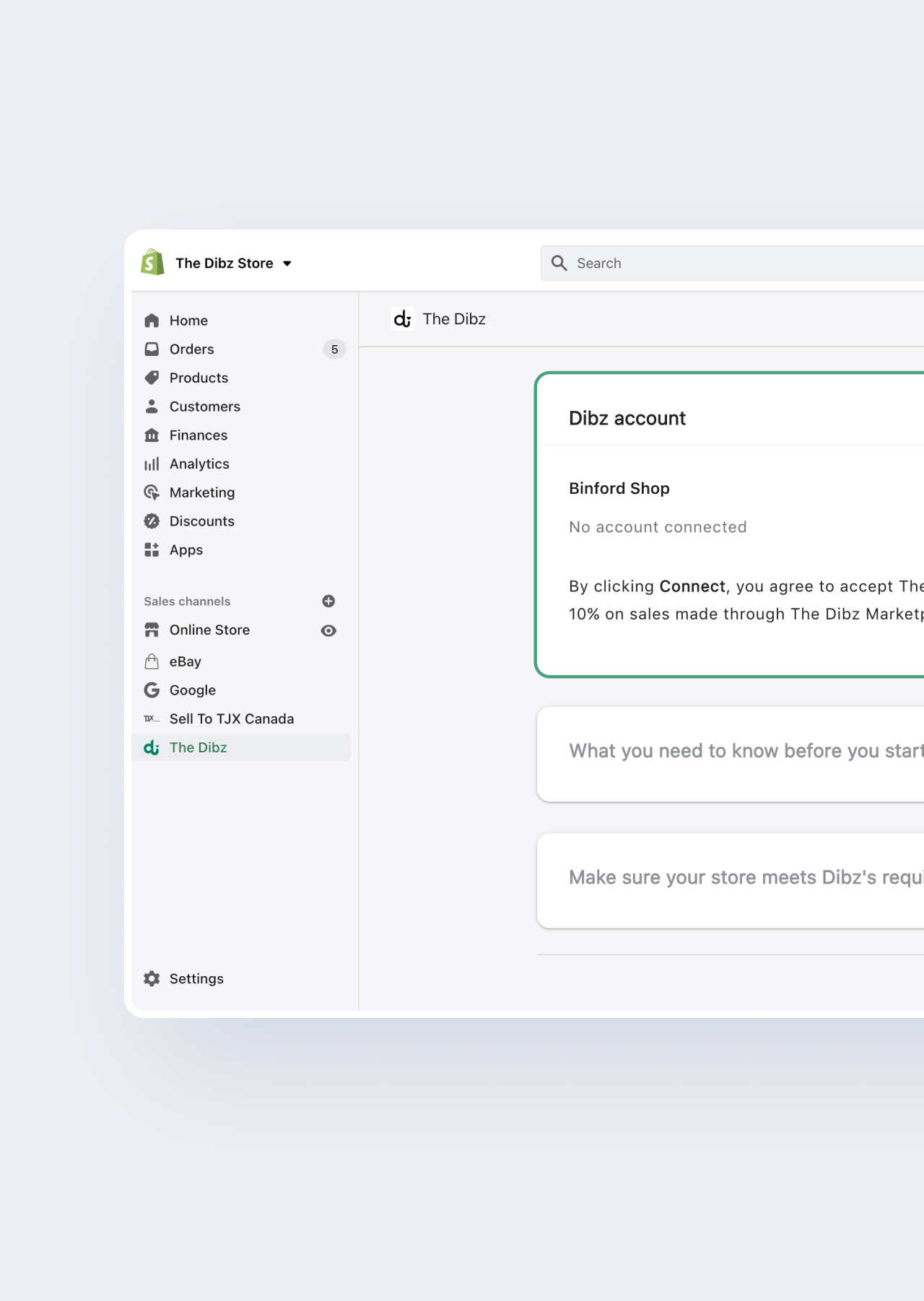Select The Dibz sales channel

[241, 748]
